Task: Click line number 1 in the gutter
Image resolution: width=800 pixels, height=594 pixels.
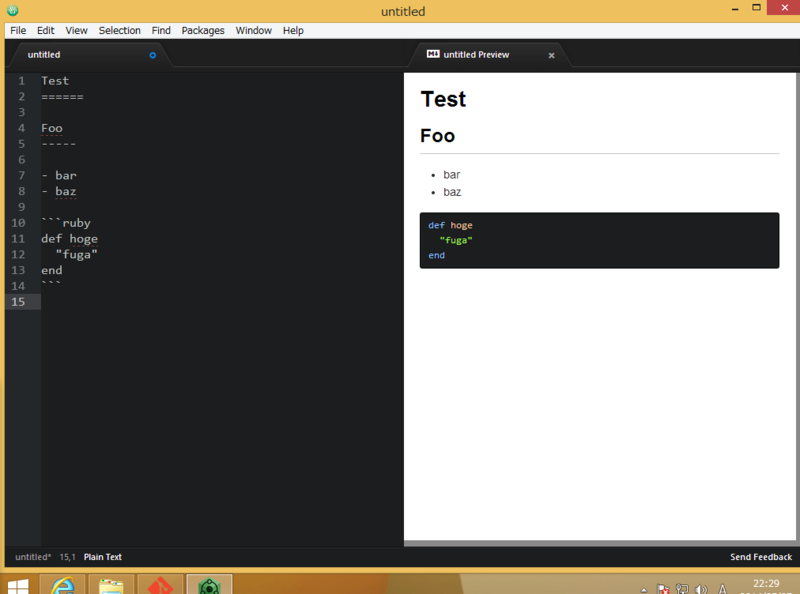Action: [21, 81]
